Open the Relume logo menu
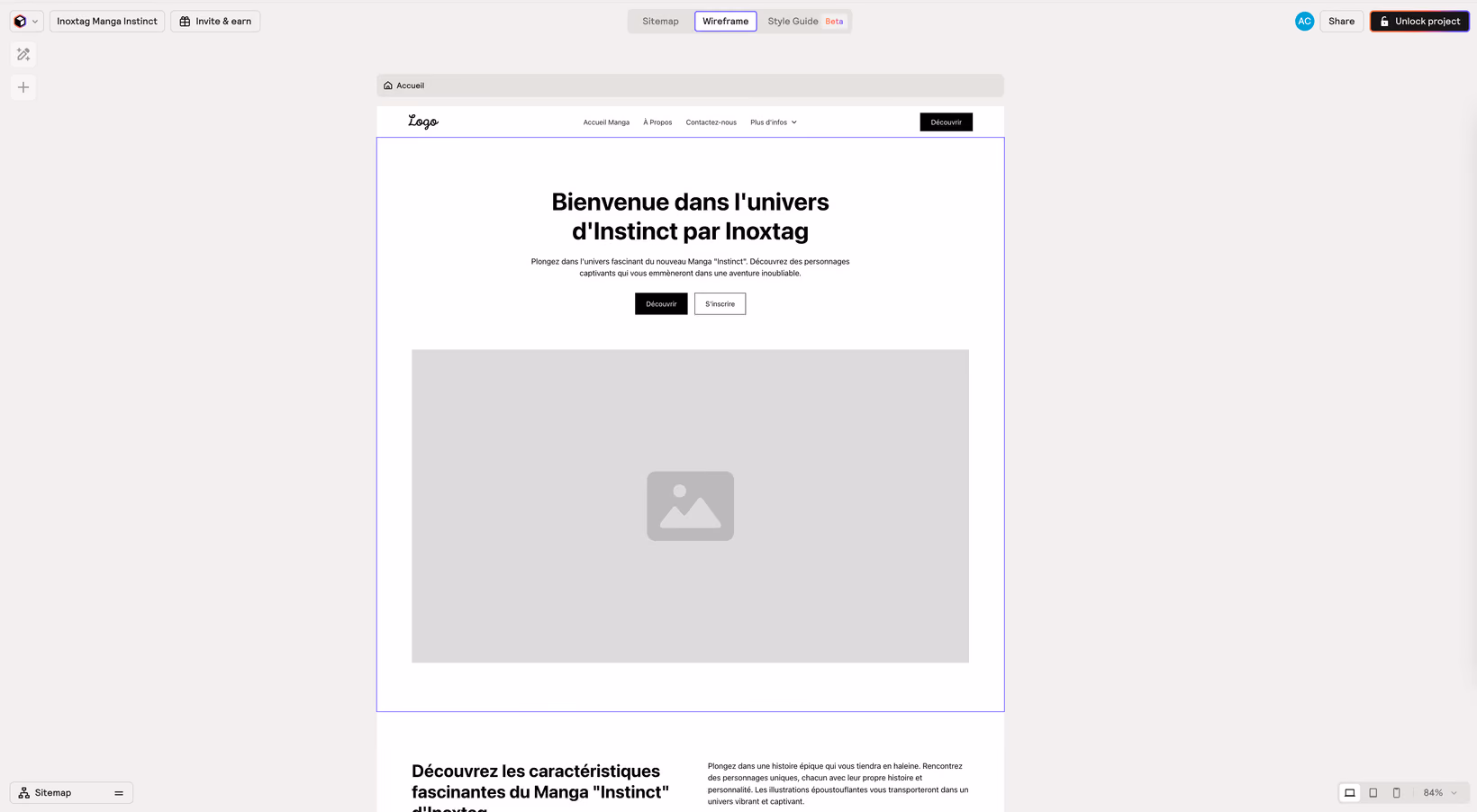1477x812 pixels. click(x=26, y=22)
